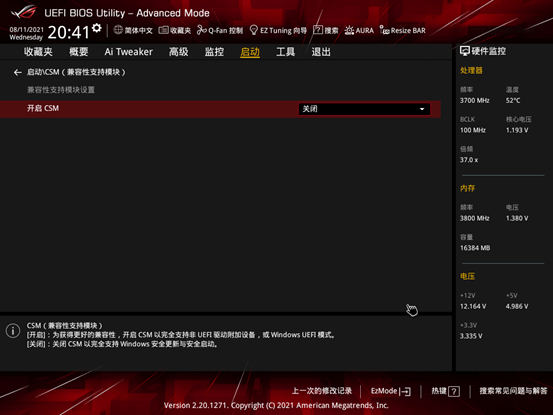Toggle AURA lighting icon
The image size is (553, 415).
tap(349, 30)
